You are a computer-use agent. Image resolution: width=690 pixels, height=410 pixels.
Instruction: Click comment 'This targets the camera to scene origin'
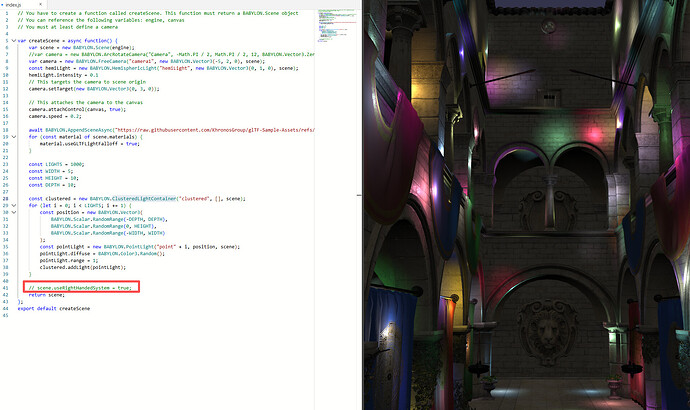point(87,82)
